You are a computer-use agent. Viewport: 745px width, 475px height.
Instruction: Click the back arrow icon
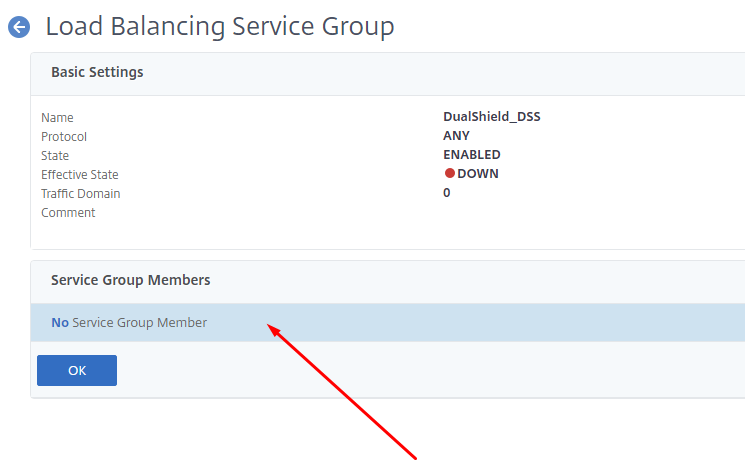tap(19, 27)
